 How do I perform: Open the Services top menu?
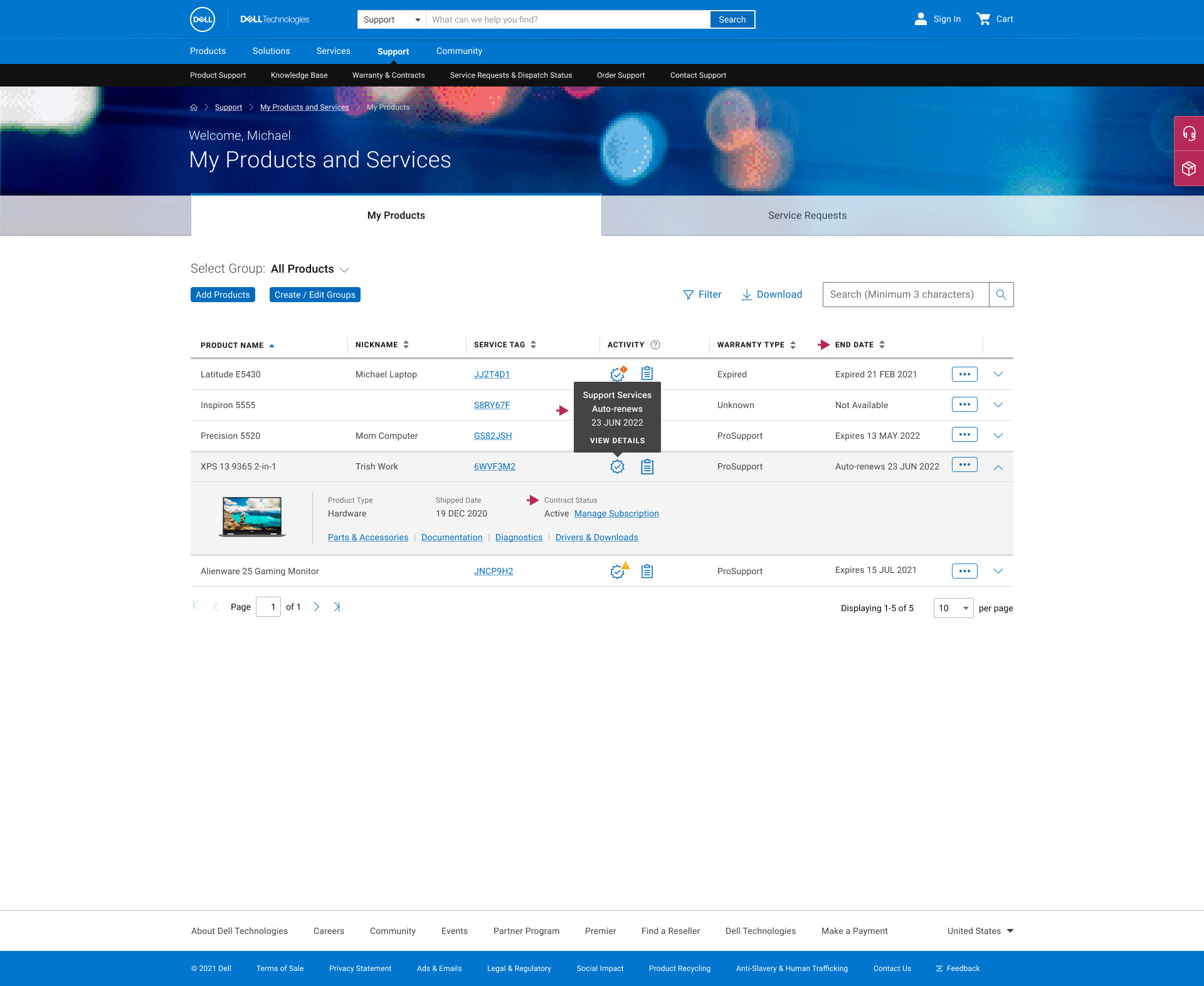[x=333, y=51]
